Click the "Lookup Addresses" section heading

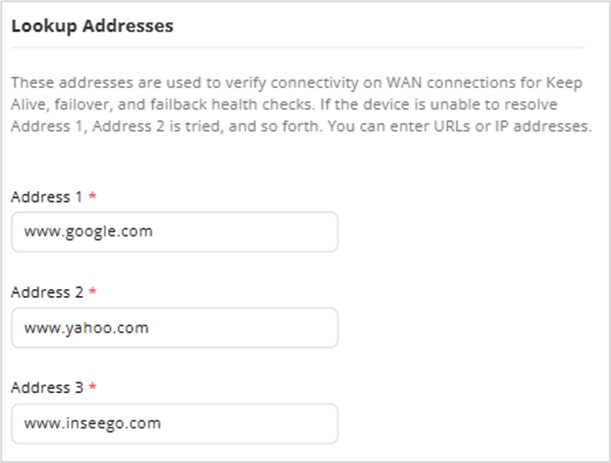point(93,27)
